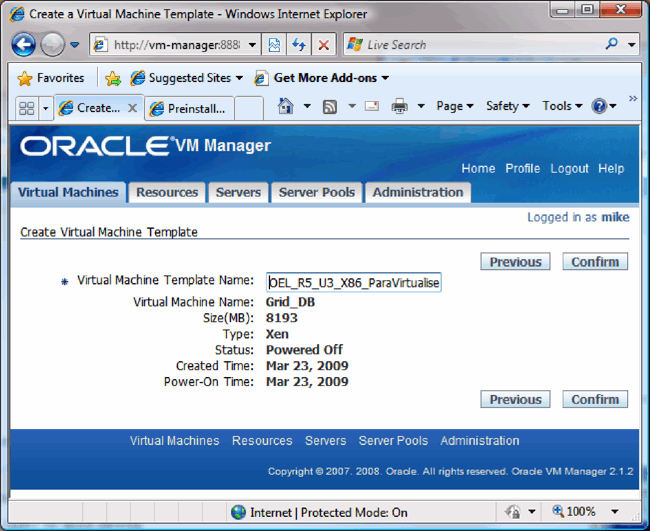Show Quick Tabs thumbnail view
This screenshot has width=650, height=531.
[27, 109]
